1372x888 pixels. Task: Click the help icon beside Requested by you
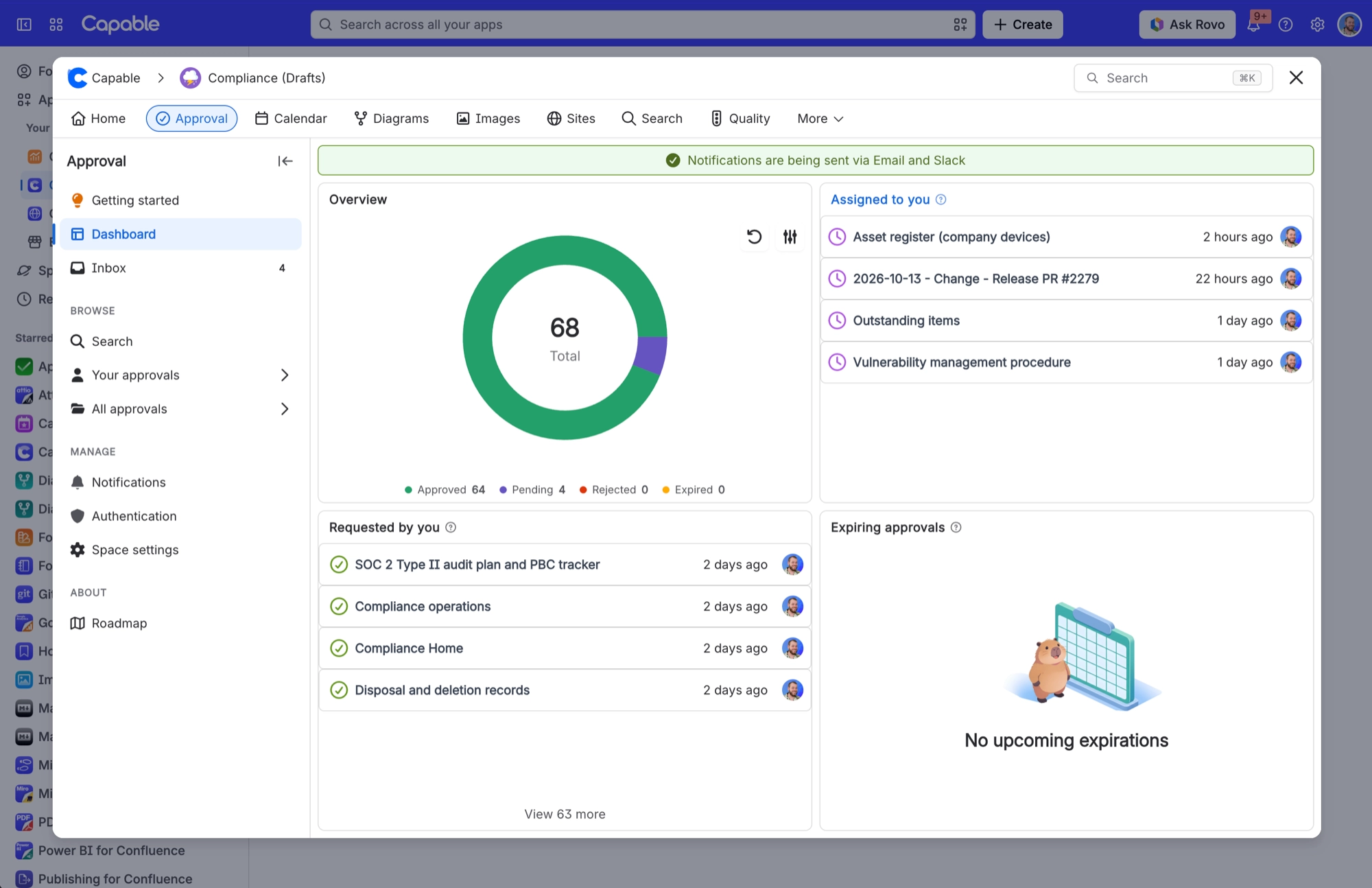(451, 528)
